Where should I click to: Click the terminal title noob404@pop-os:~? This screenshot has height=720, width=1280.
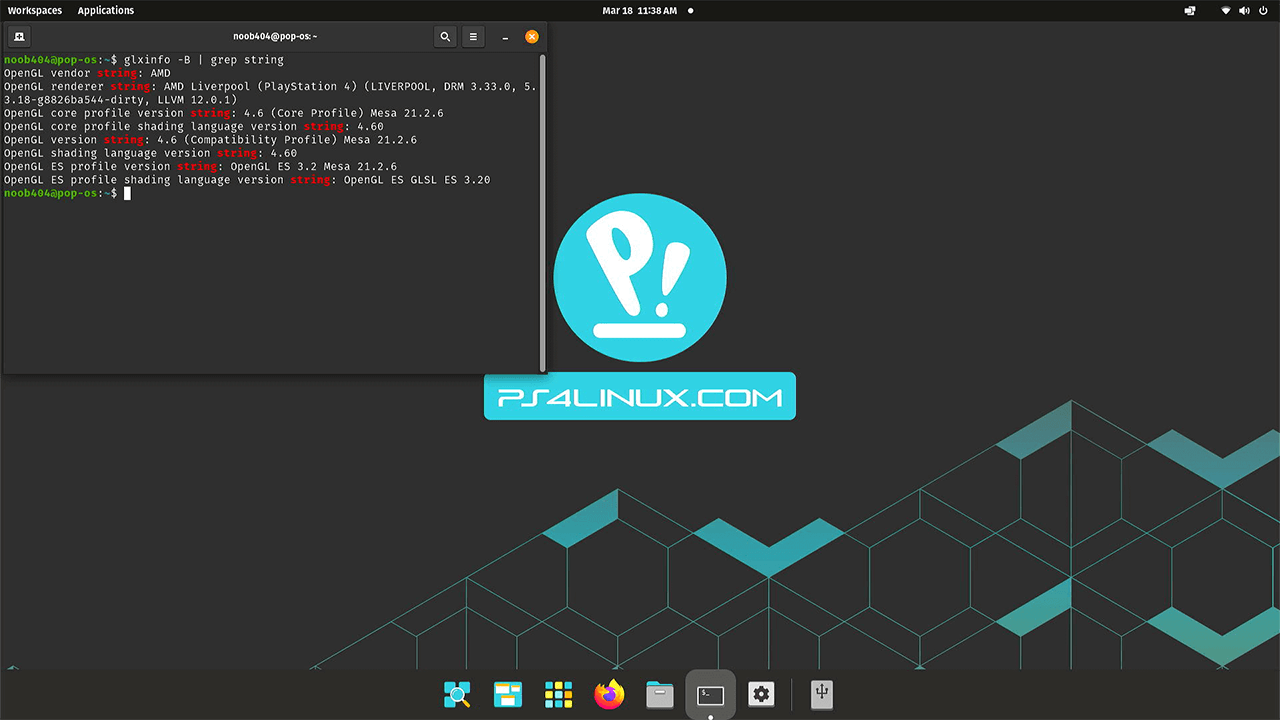pos(275,37)
